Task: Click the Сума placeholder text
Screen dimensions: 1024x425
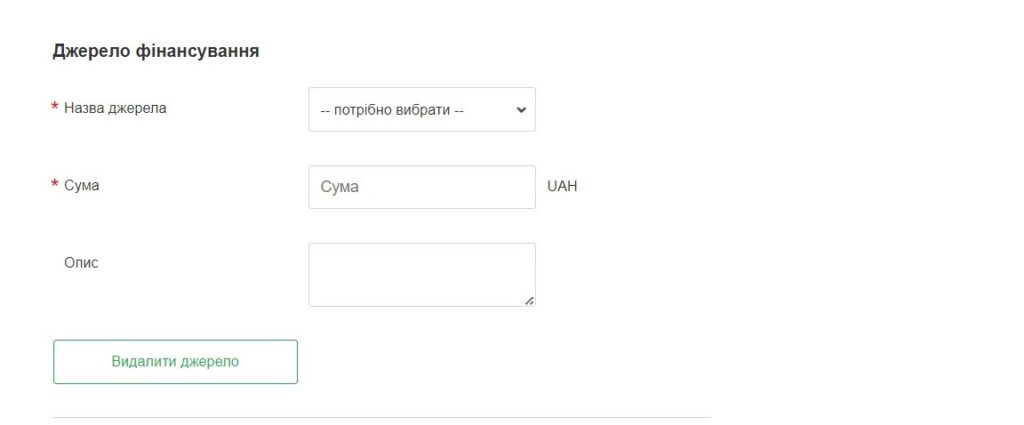Action: pyautogui.click(x=340, y=187)
